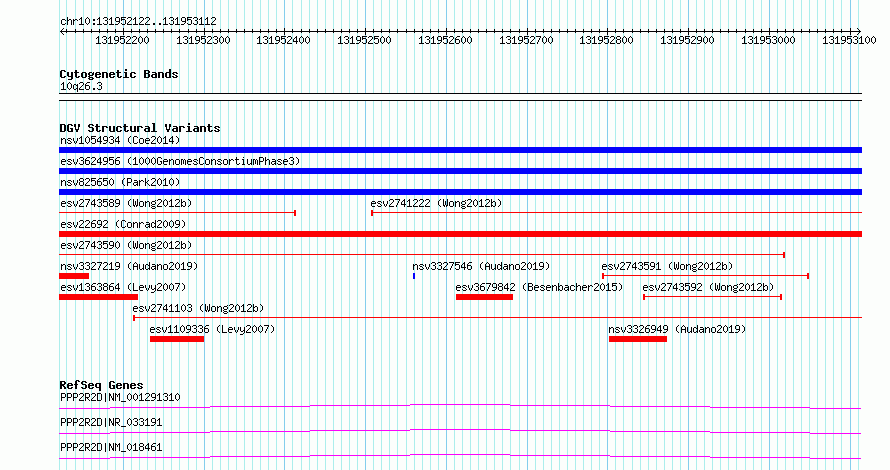
Task: Click the red bar under esv3679842
Action: [x=484, y=297]
